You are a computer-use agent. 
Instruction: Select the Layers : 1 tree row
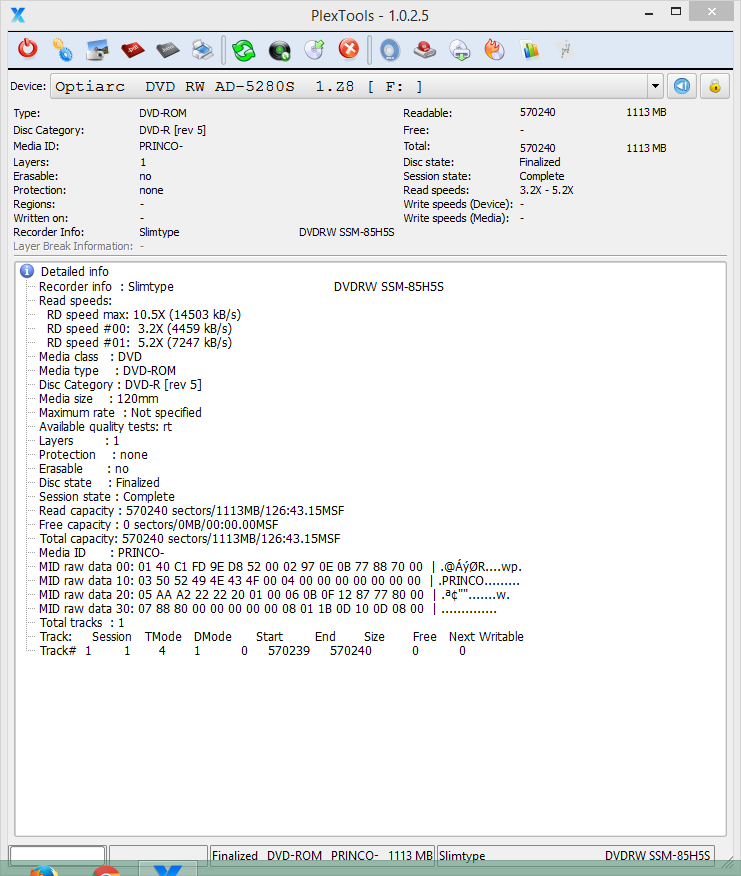[x=79, y=440]
